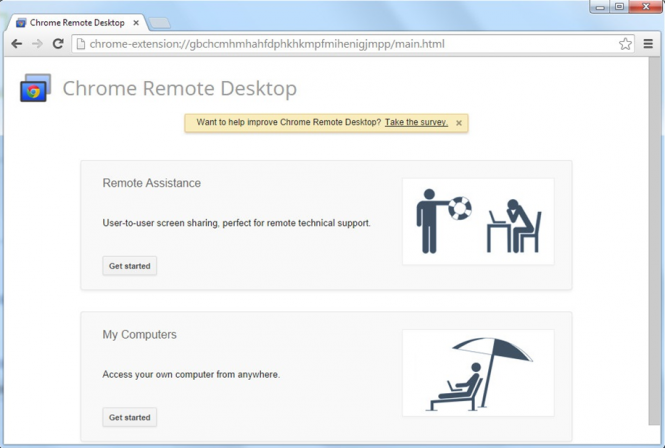Bookmark this page with the star icon
Image resolution: width=665 pixels, height=448 pixels.
pyautogui.click(x=625, y=44)
